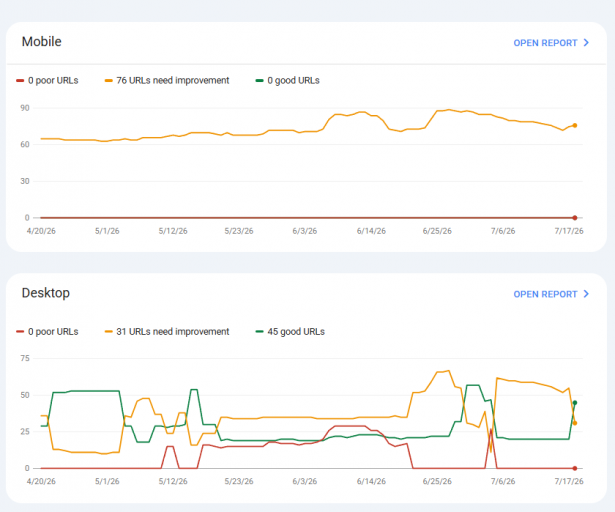
Task: Toggle Mobile poor URLs red legend
Action: 47,80
